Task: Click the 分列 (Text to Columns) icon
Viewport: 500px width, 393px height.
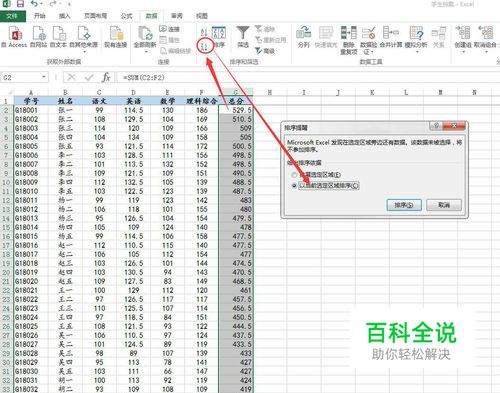Action: tap(304, 33)
